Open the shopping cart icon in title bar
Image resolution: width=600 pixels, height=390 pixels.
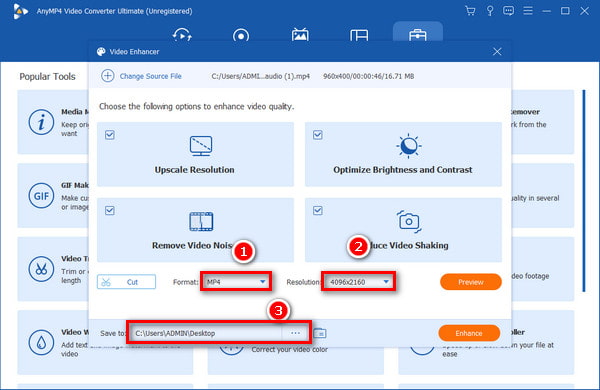click(470, 11)
